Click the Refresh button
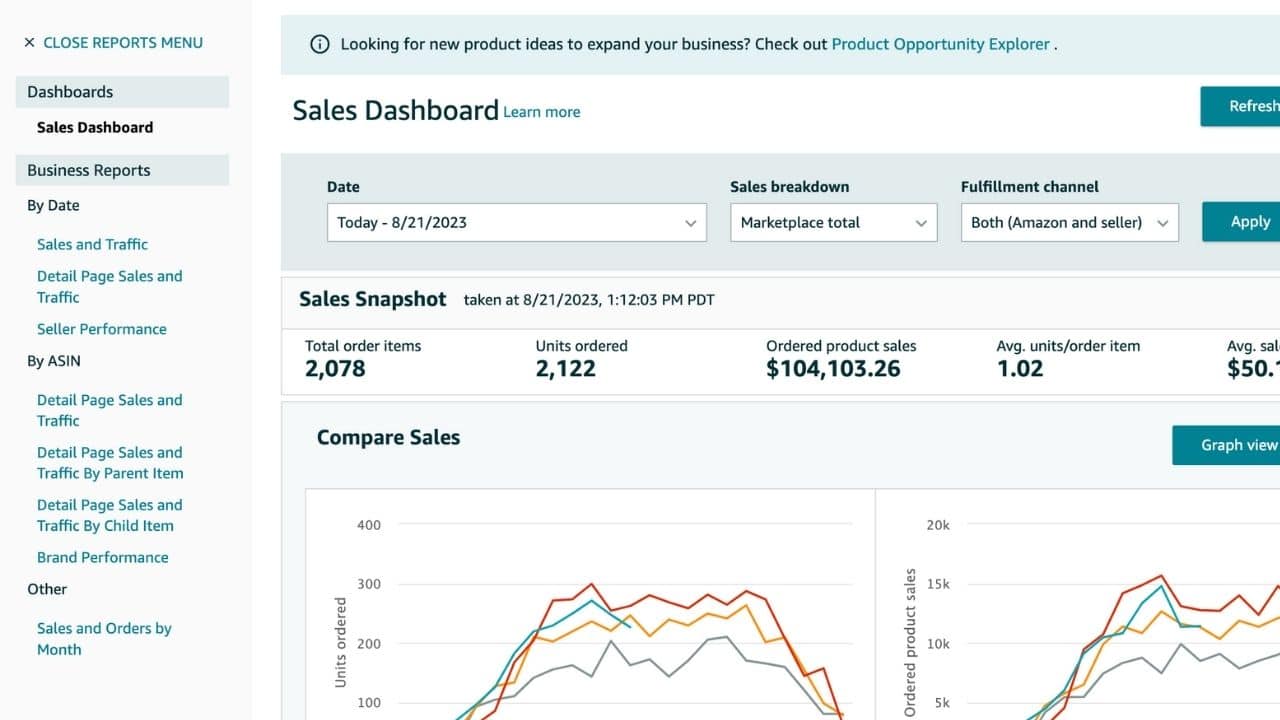This screenshot has width=1280, height=720. (1244, 106)
